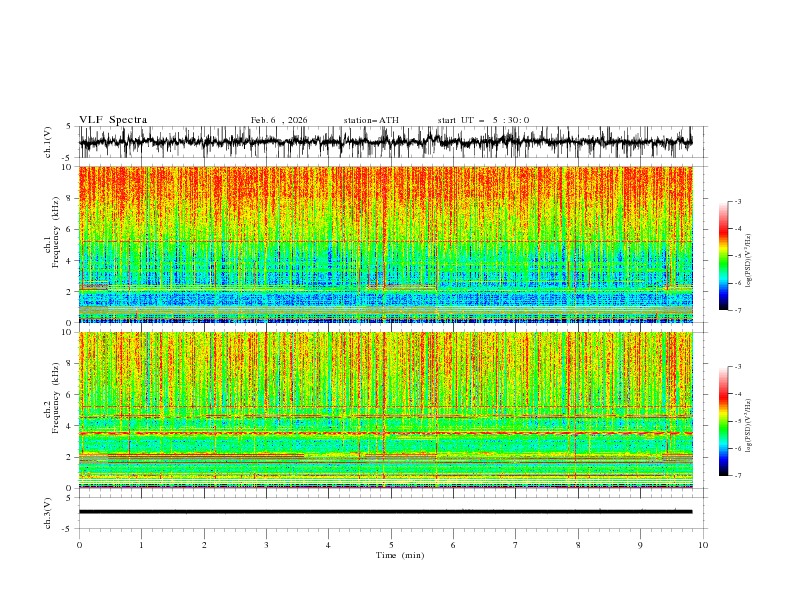Click the ch.2 "Frequency (kHz)" axis label
792x612 pixels.
[x=56, y=398]
